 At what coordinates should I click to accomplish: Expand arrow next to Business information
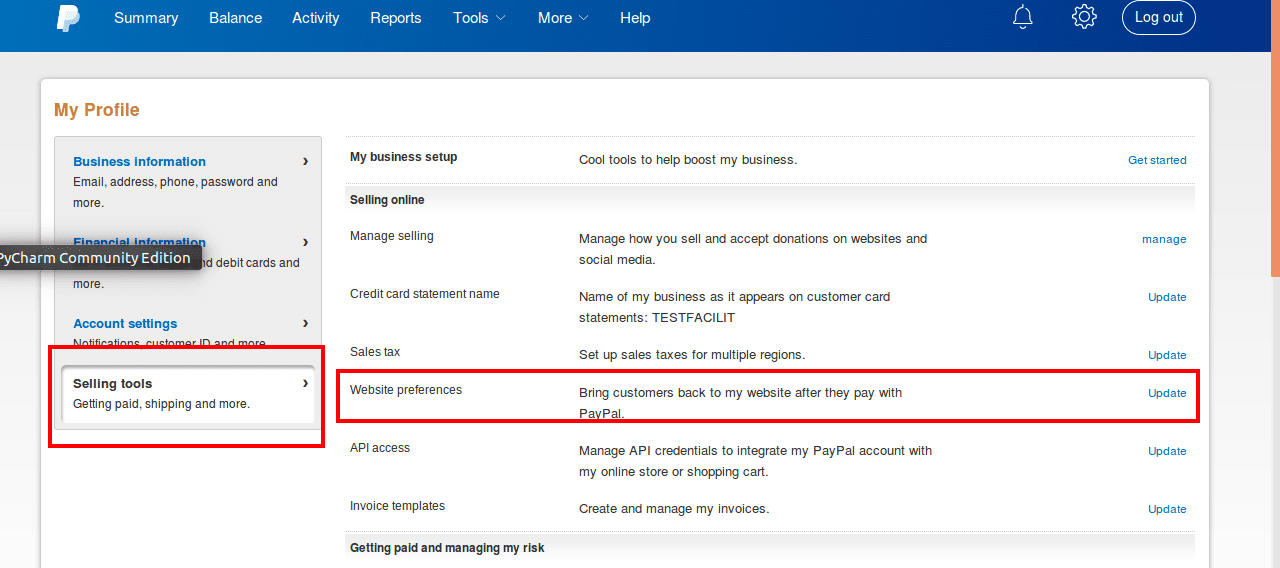point(305,161)
